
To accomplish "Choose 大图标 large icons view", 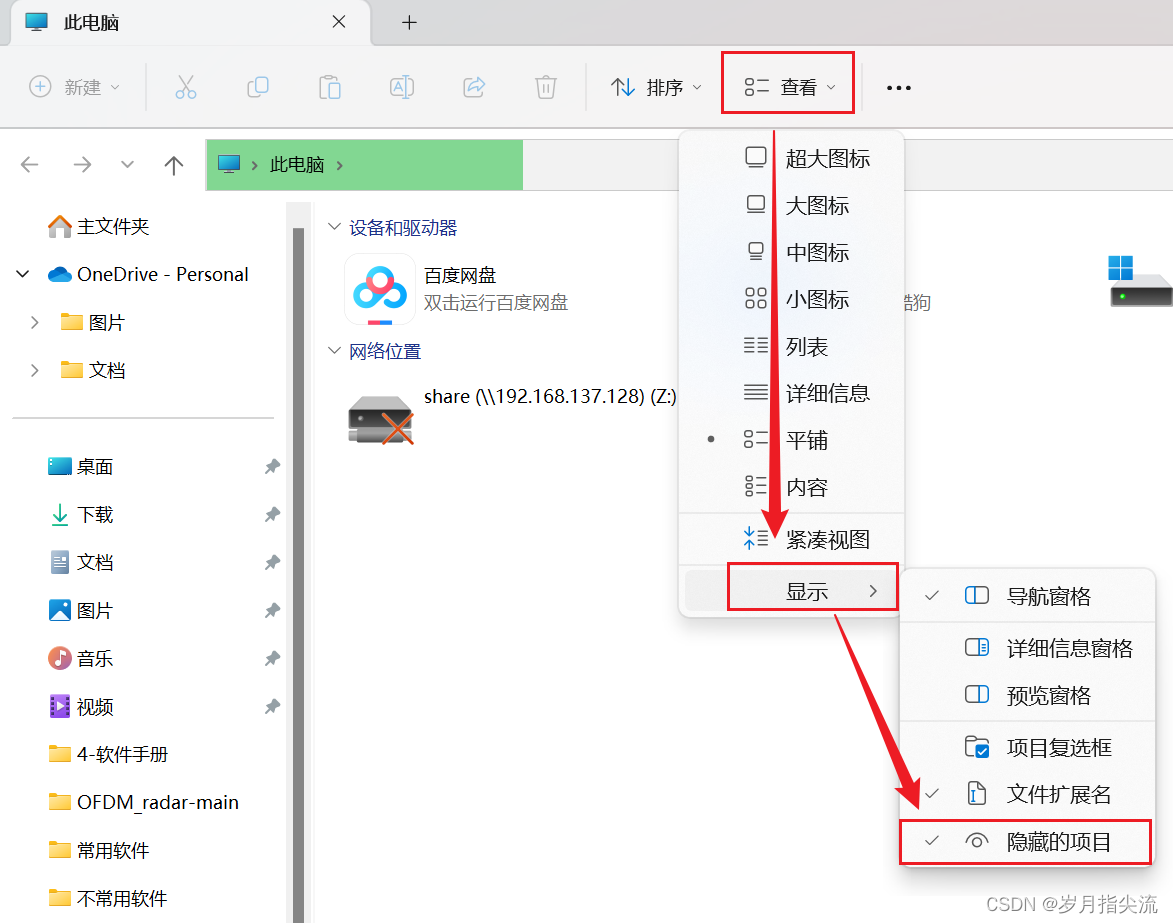I will point(791,205).
